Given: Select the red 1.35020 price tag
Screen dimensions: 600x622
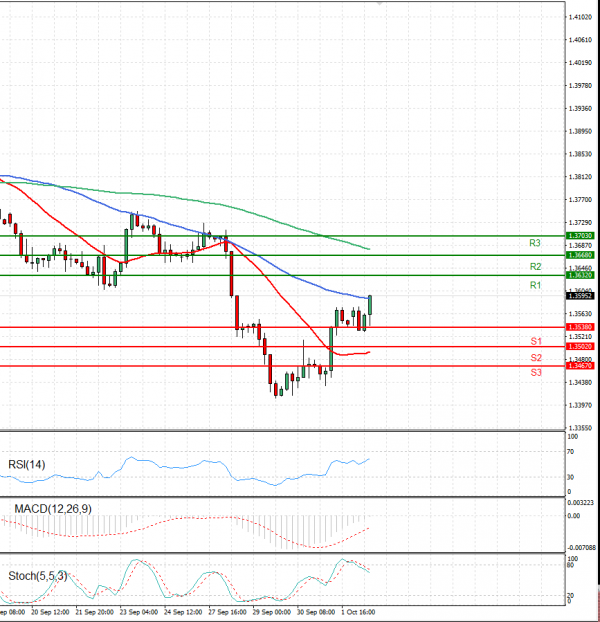Looking at the screenshot, I should point(580,346).
